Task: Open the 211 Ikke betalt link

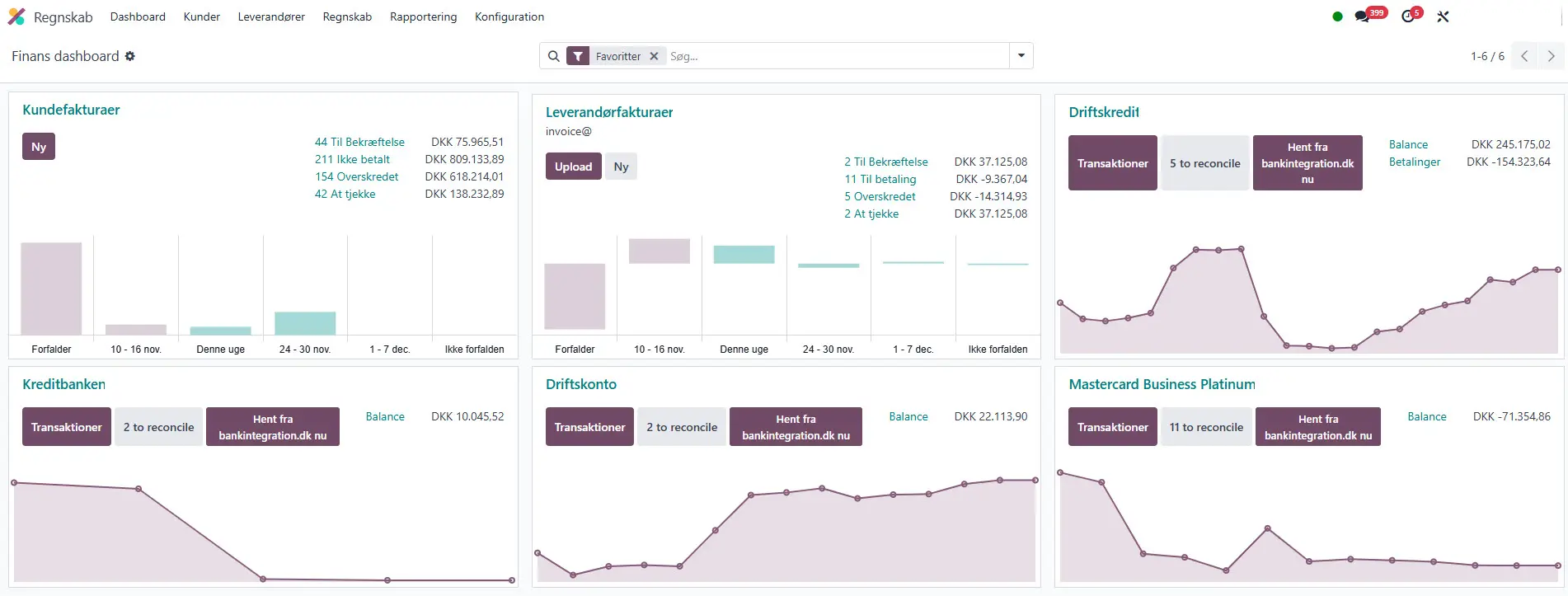Action: [x=352, y=159]
